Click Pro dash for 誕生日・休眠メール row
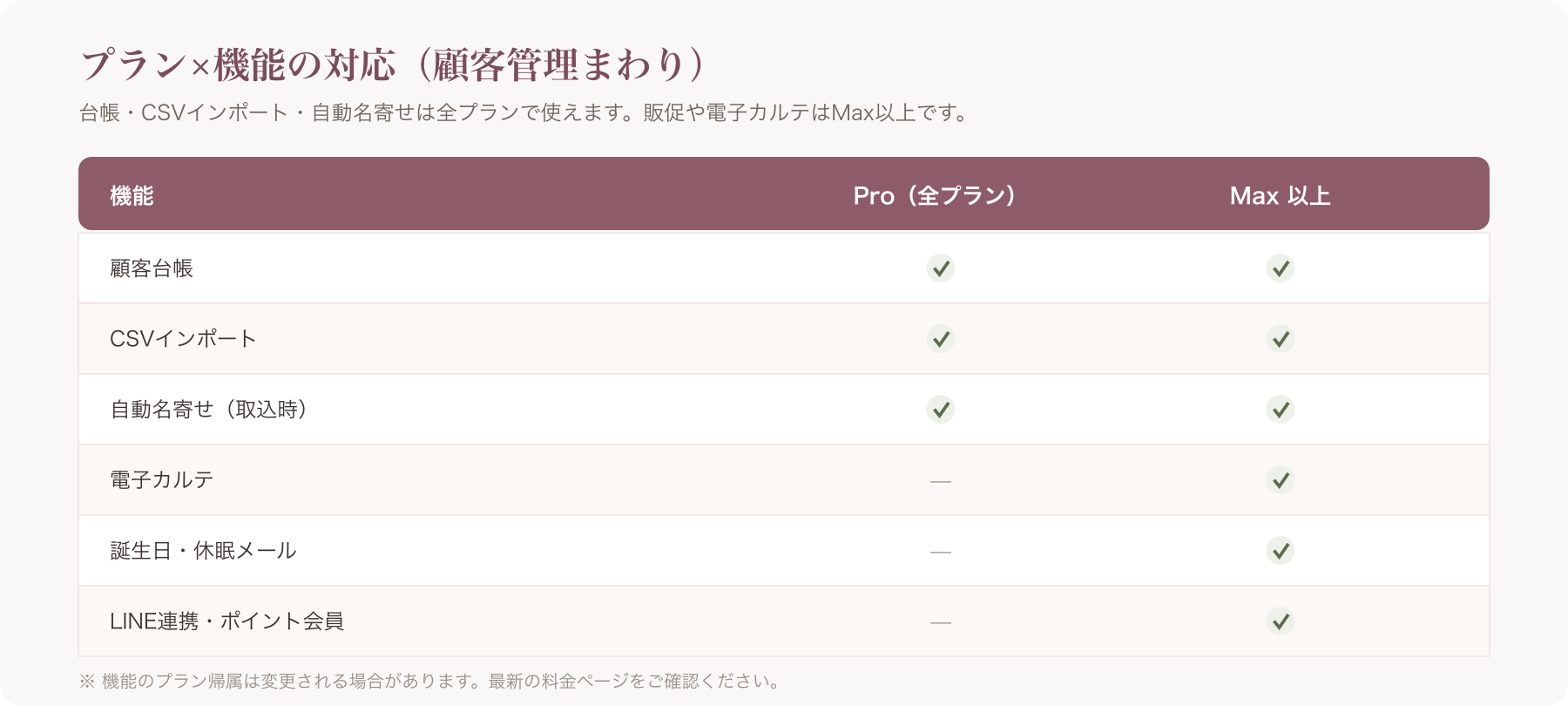1568x706 pixels. [x=941, y=552]
